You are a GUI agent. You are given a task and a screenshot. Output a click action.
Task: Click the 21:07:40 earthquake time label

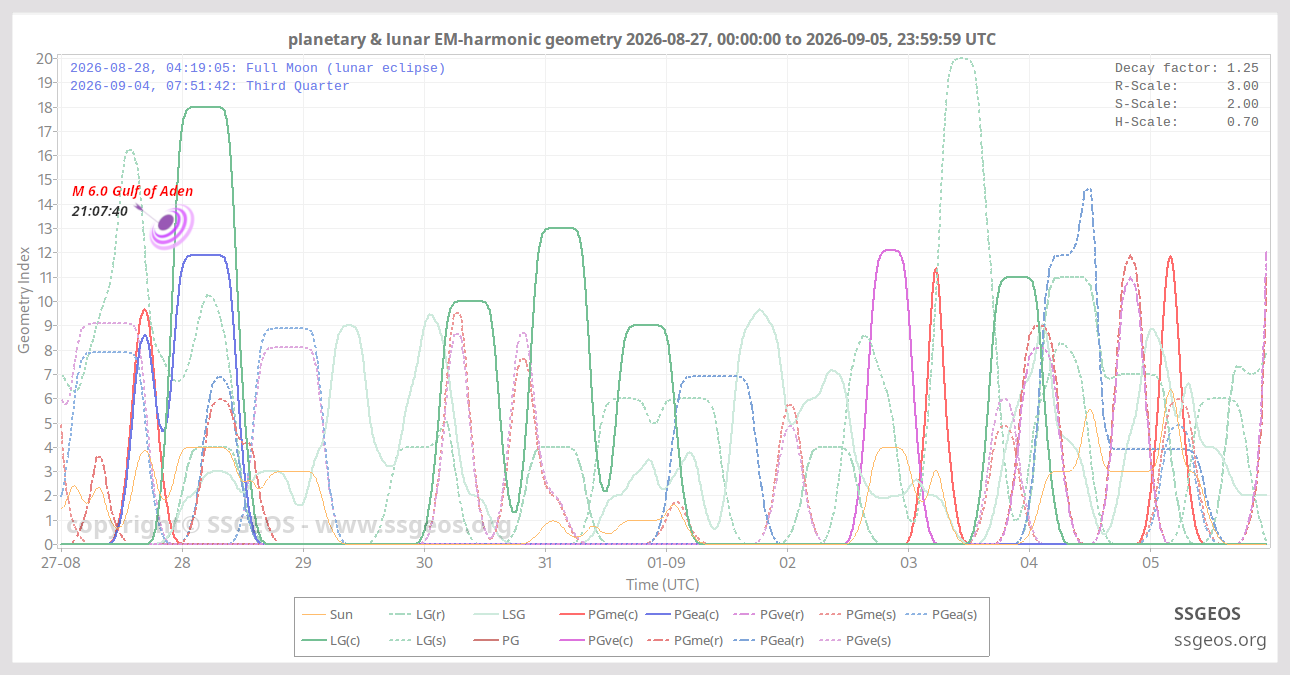click(x=100, y=211)
